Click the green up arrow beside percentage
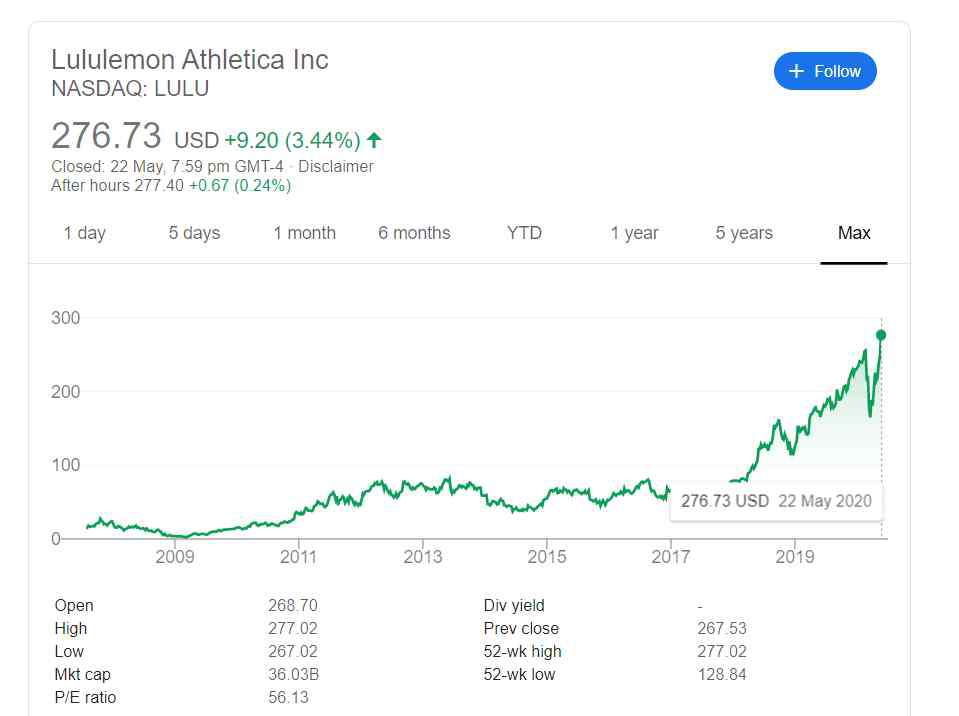Image resolution: width=959 pixels, height=716 pixels. point(374,140)
